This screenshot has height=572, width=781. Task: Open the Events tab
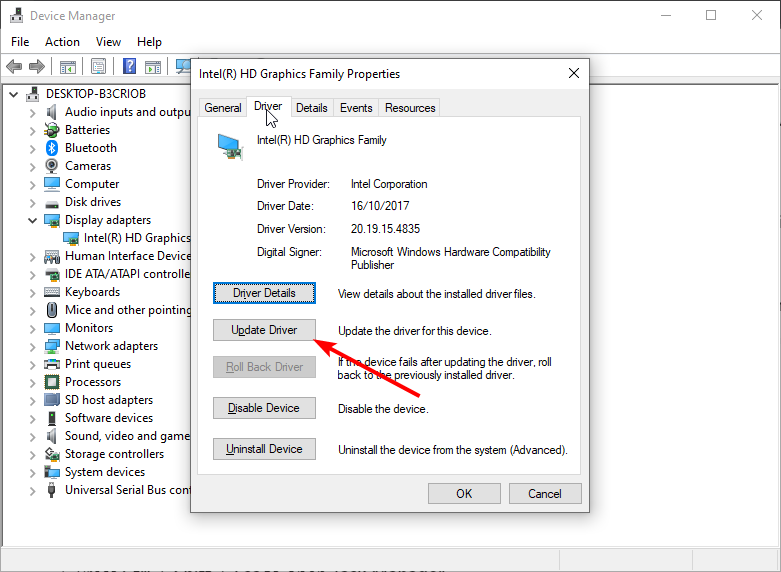(356, 108)
